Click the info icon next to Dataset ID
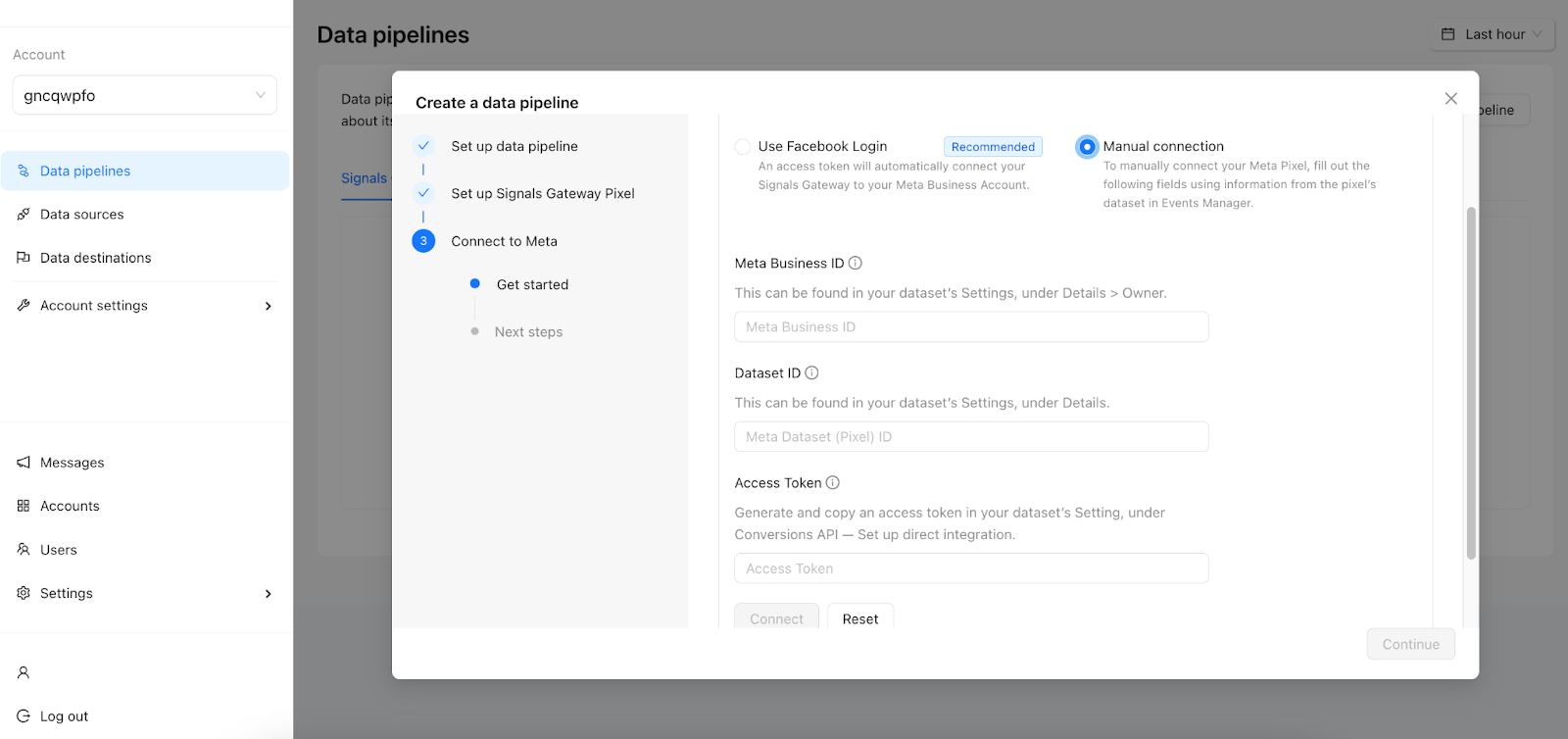The width and height of the screenshot is (1568, 739). tap(811, 372)
